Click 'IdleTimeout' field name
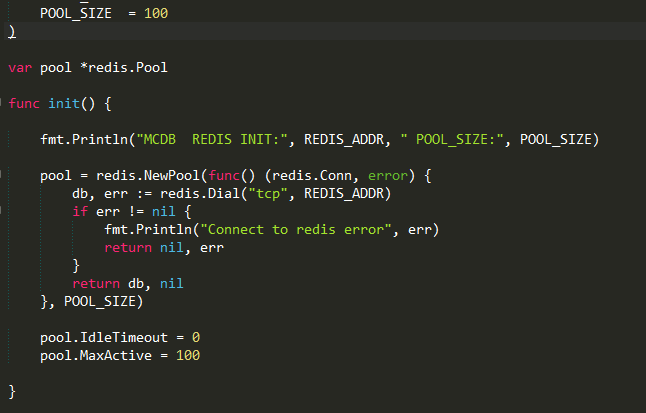Image resolution: width=646 pixels, height=413 pixels. tap(124, 337)
